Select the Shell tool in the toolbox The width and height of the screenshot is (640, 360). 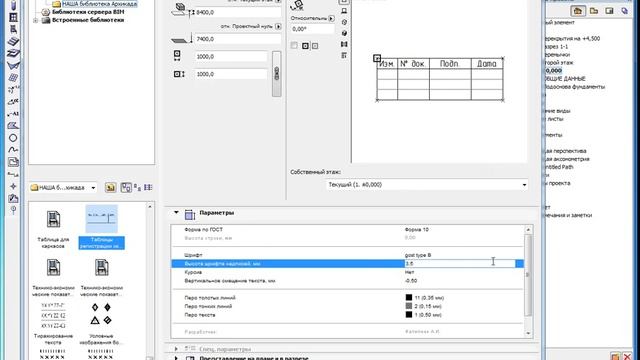coord(13,65)
